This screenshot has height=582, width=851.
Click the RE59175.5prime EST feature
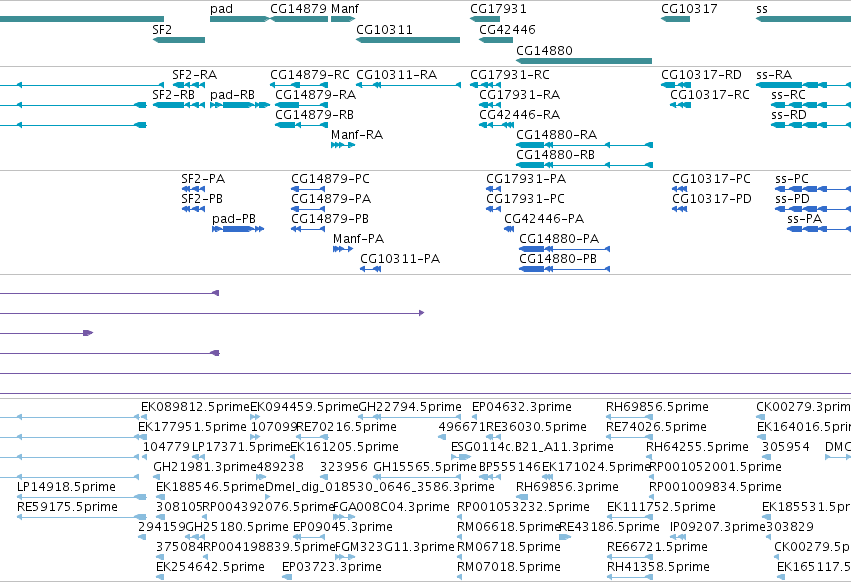[x=82, y=517]
